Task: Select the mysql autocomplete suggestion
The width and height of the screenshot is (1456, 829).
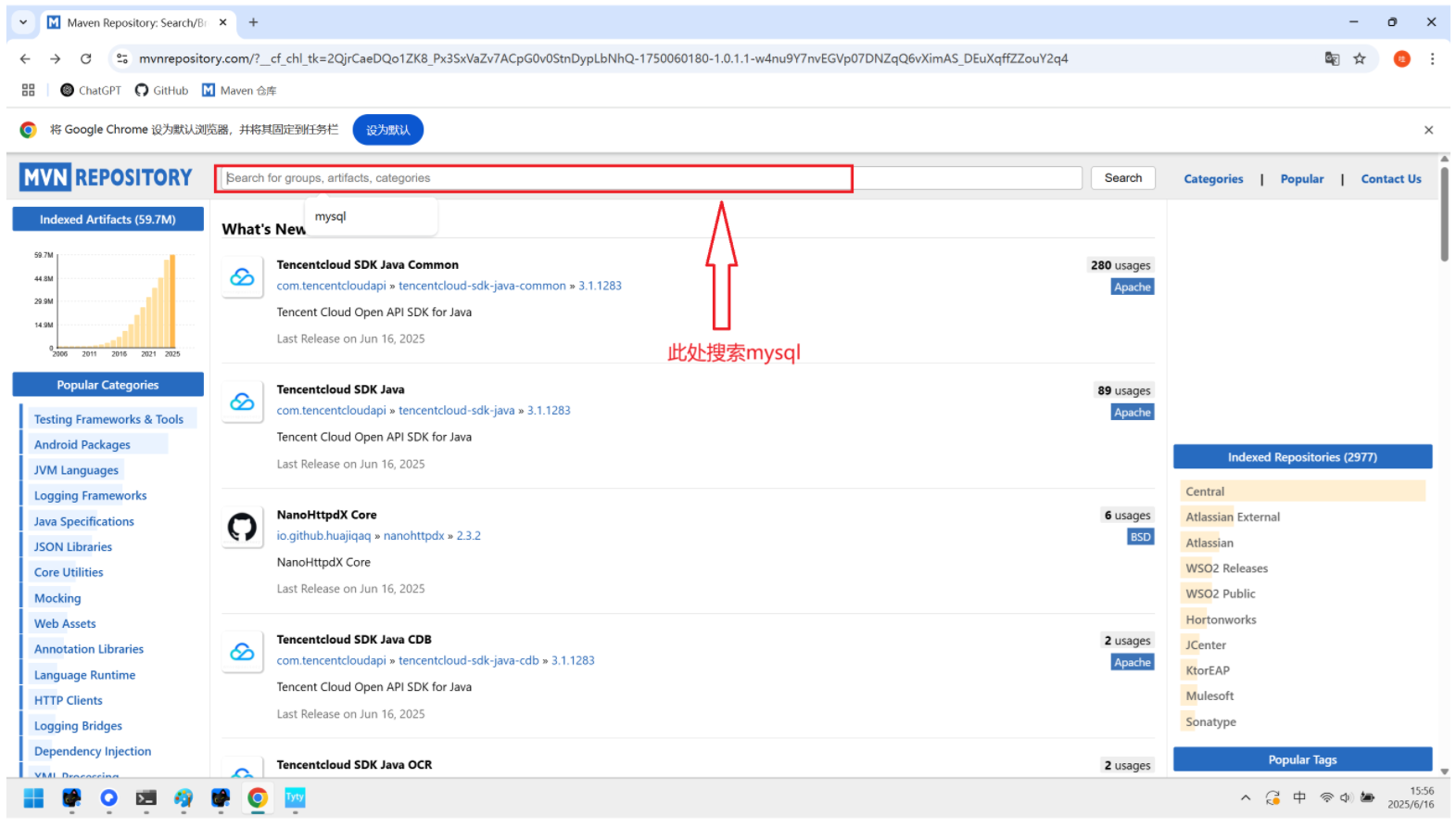Action: click(371, 217)
